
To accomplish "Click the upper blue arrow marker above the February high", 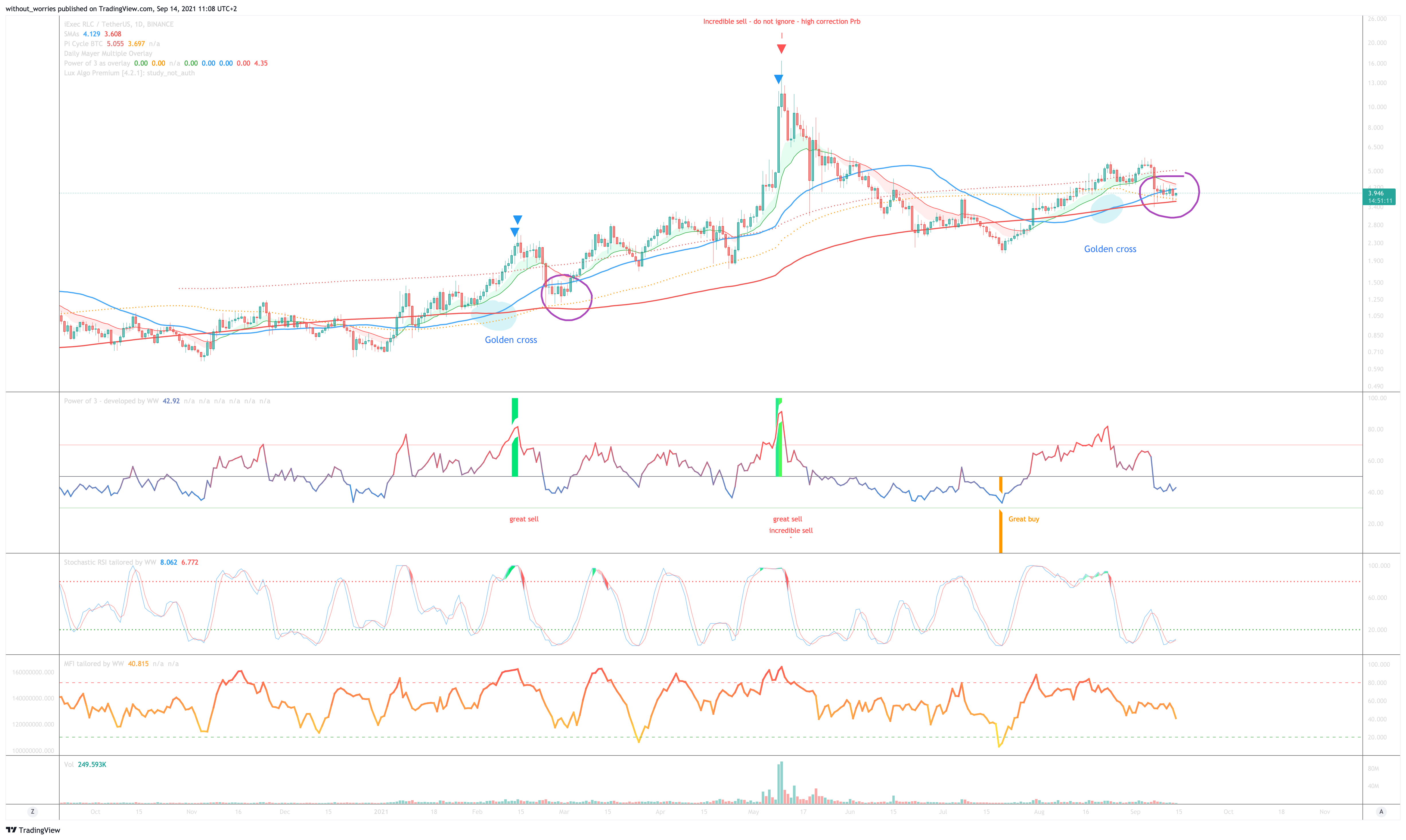I will [517, 220].
